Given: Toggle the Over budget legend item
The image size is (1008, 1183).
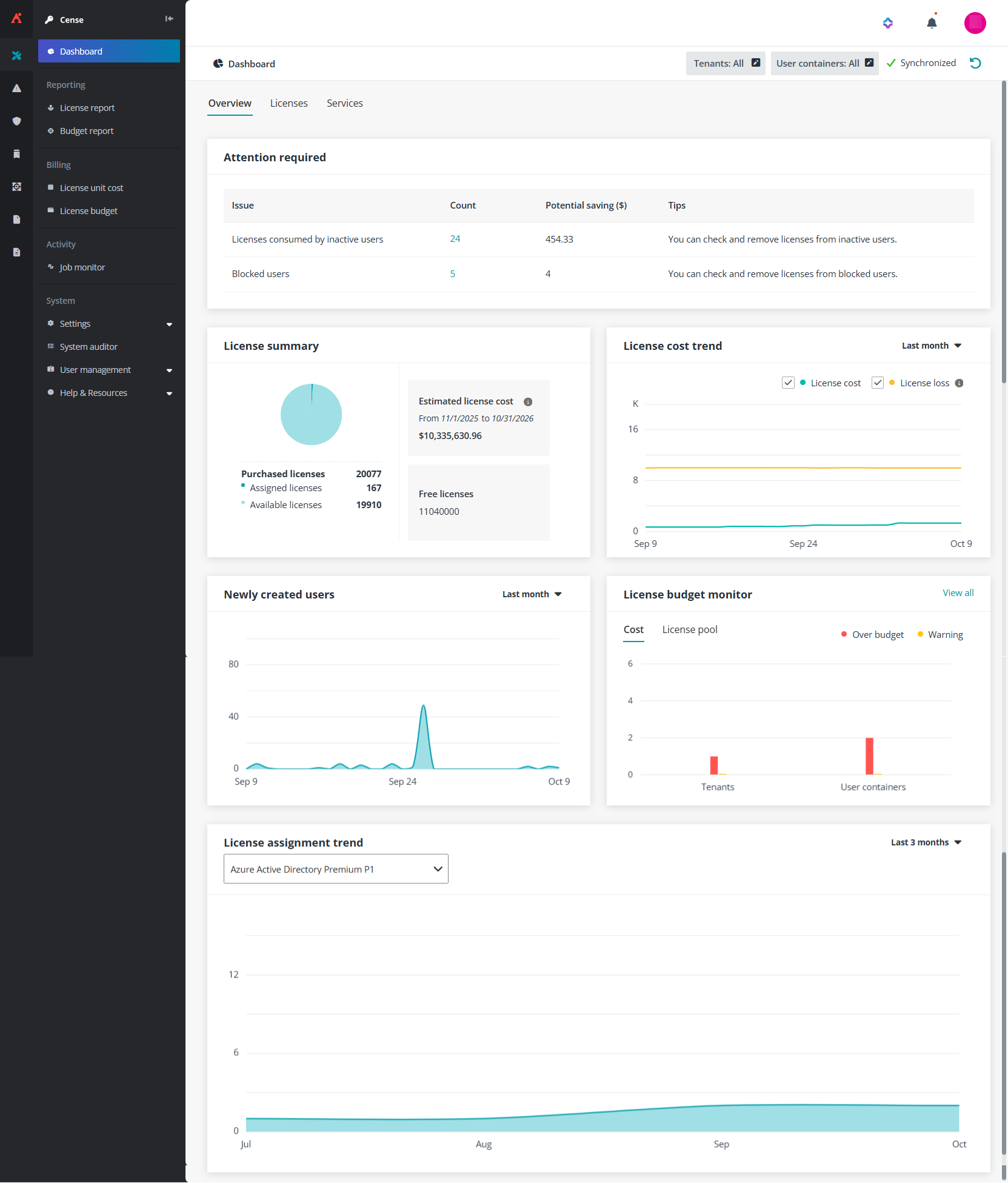Looking at the screenshot, I should [x=872, y=635].
